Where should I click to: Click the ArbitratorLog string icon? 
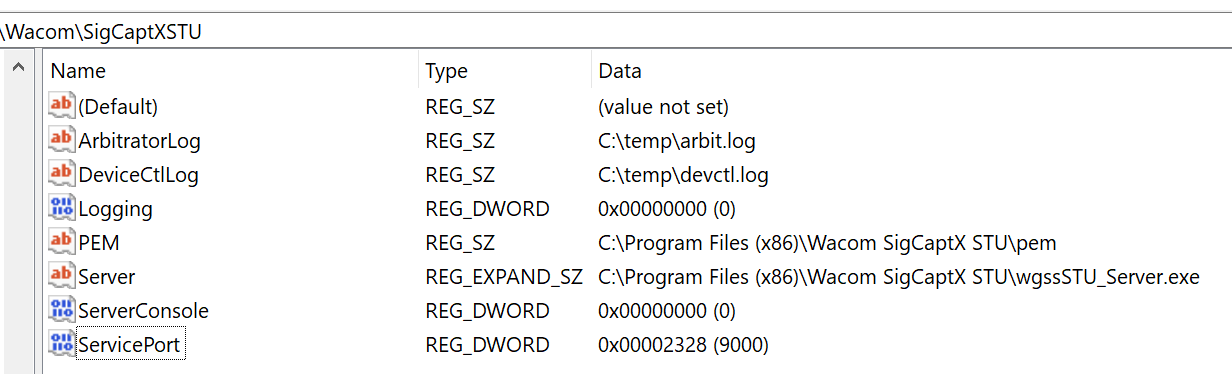(62, 139)
